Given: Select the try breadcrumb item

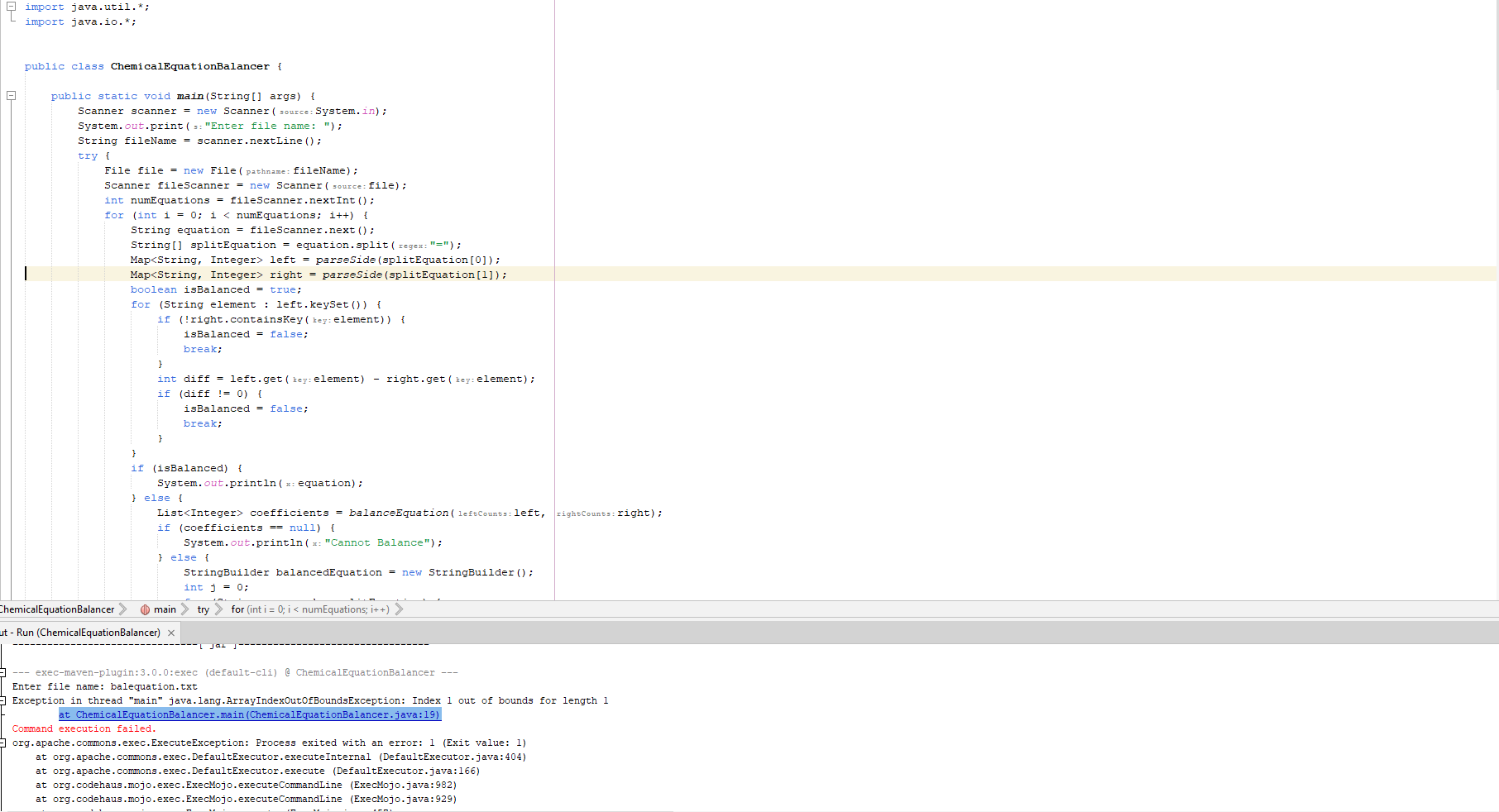Looking at the screenshot, I should (203, 609).
